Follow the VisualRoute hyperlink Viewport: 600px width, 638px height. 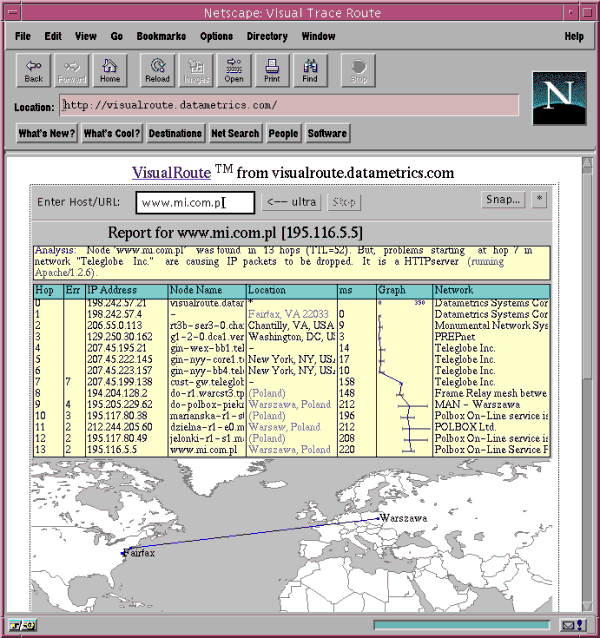pos(172,173)
